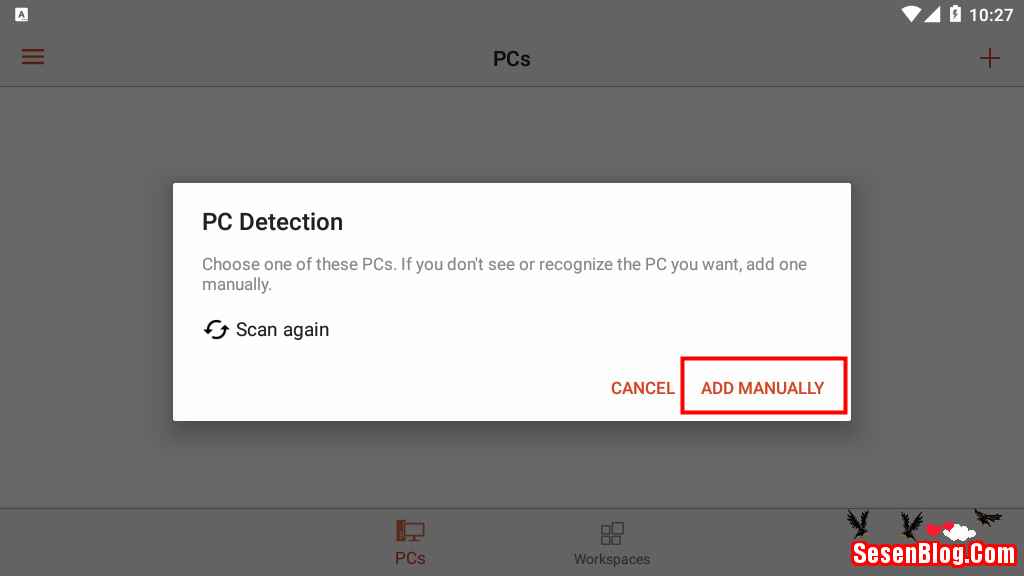Tap the battery charging icon in status bar

pos(955,14)
